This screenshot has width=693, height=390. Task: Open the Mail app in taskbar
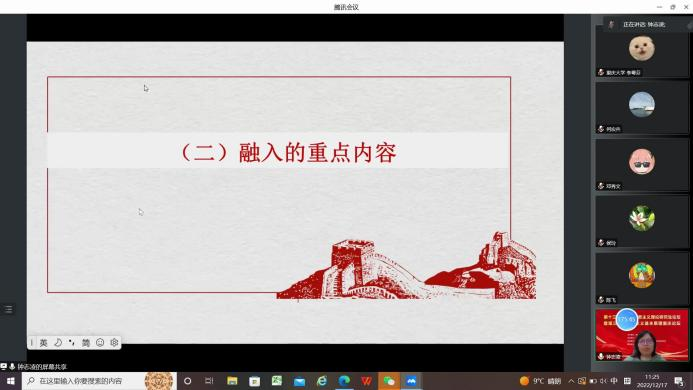tap(299, 381)
